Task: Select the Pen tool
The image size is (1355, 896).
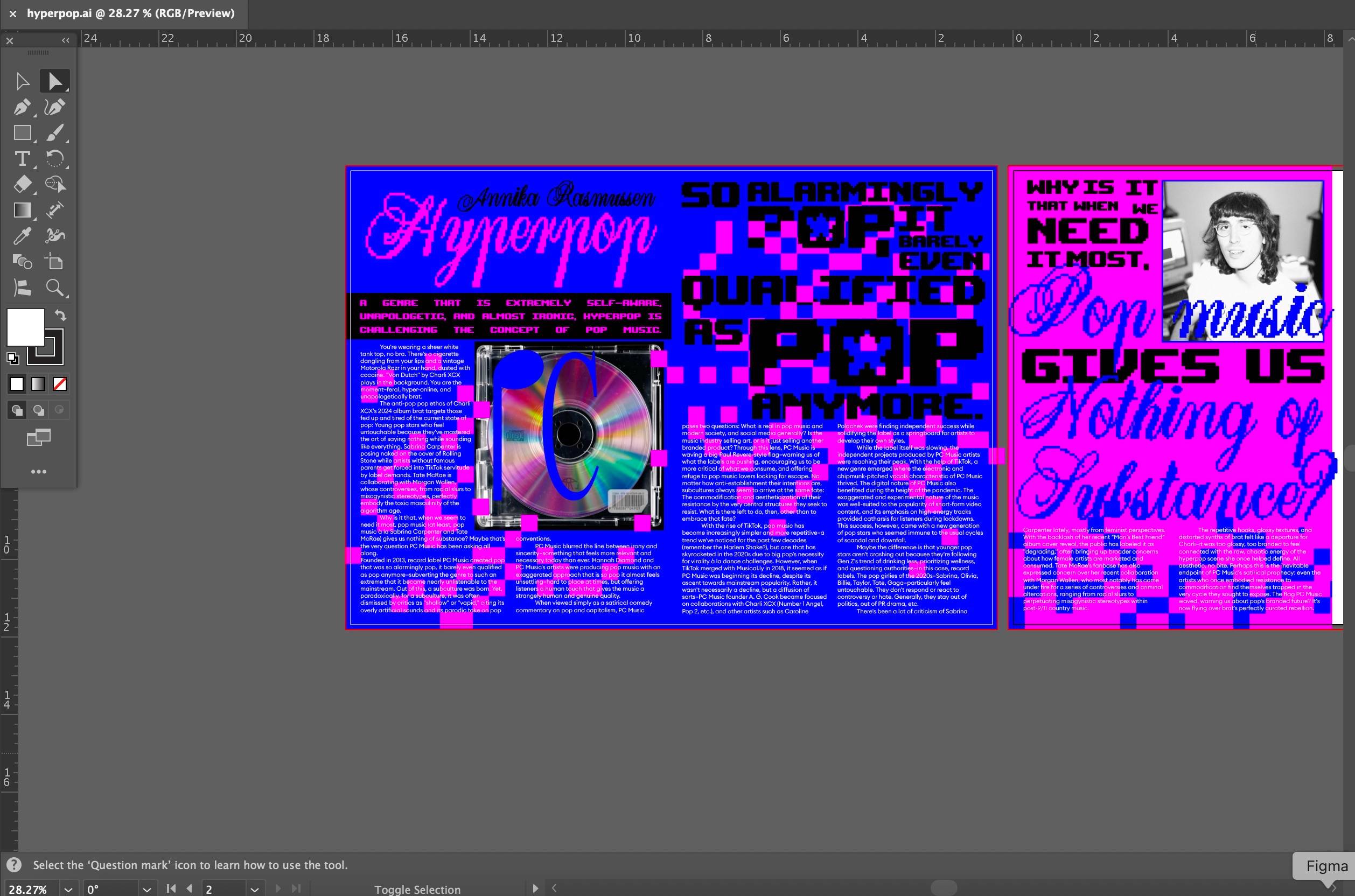Action: tap(22, 107)
